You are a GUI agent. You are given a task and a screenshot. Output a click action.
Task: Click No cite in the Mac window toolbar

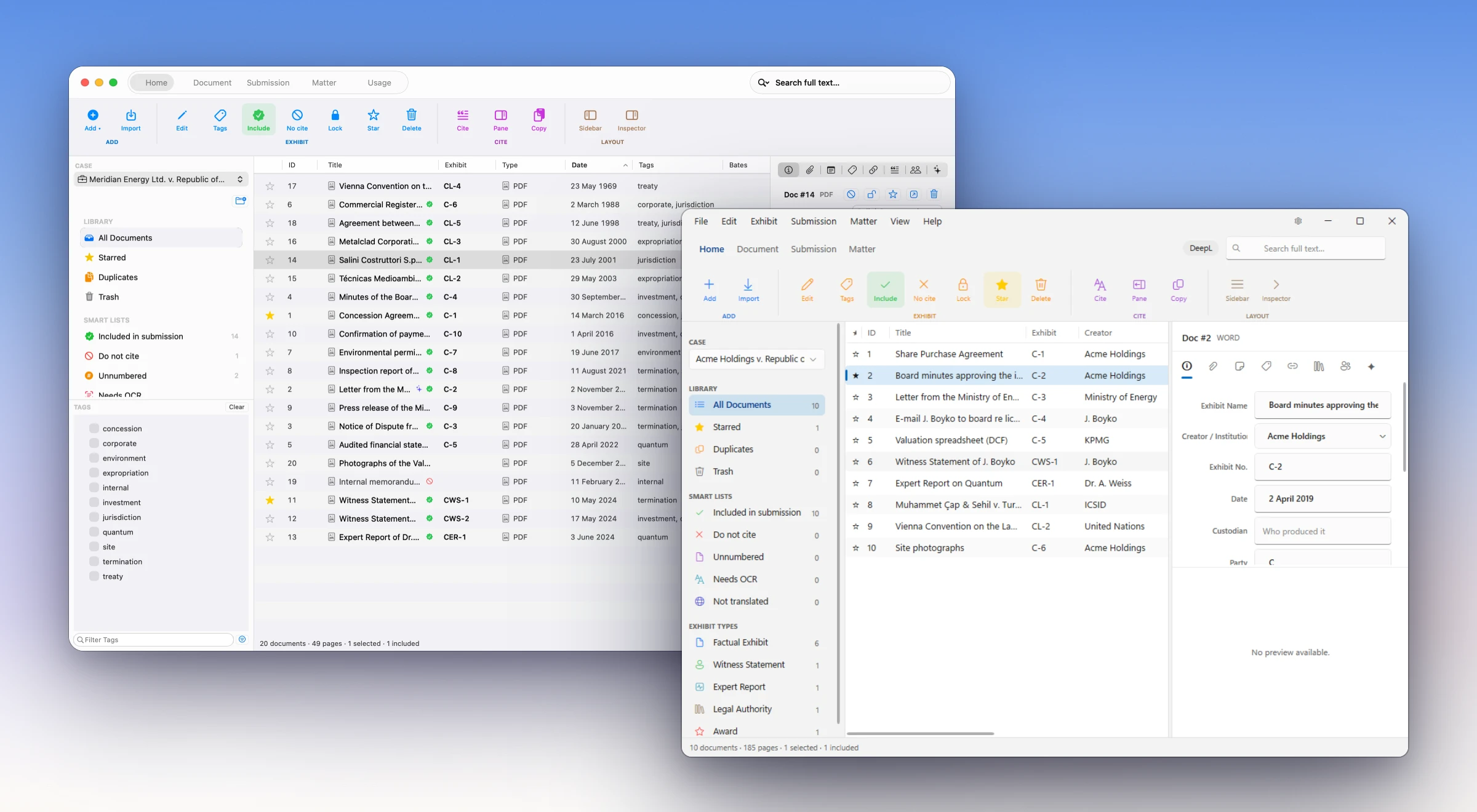tap(297, 120)
